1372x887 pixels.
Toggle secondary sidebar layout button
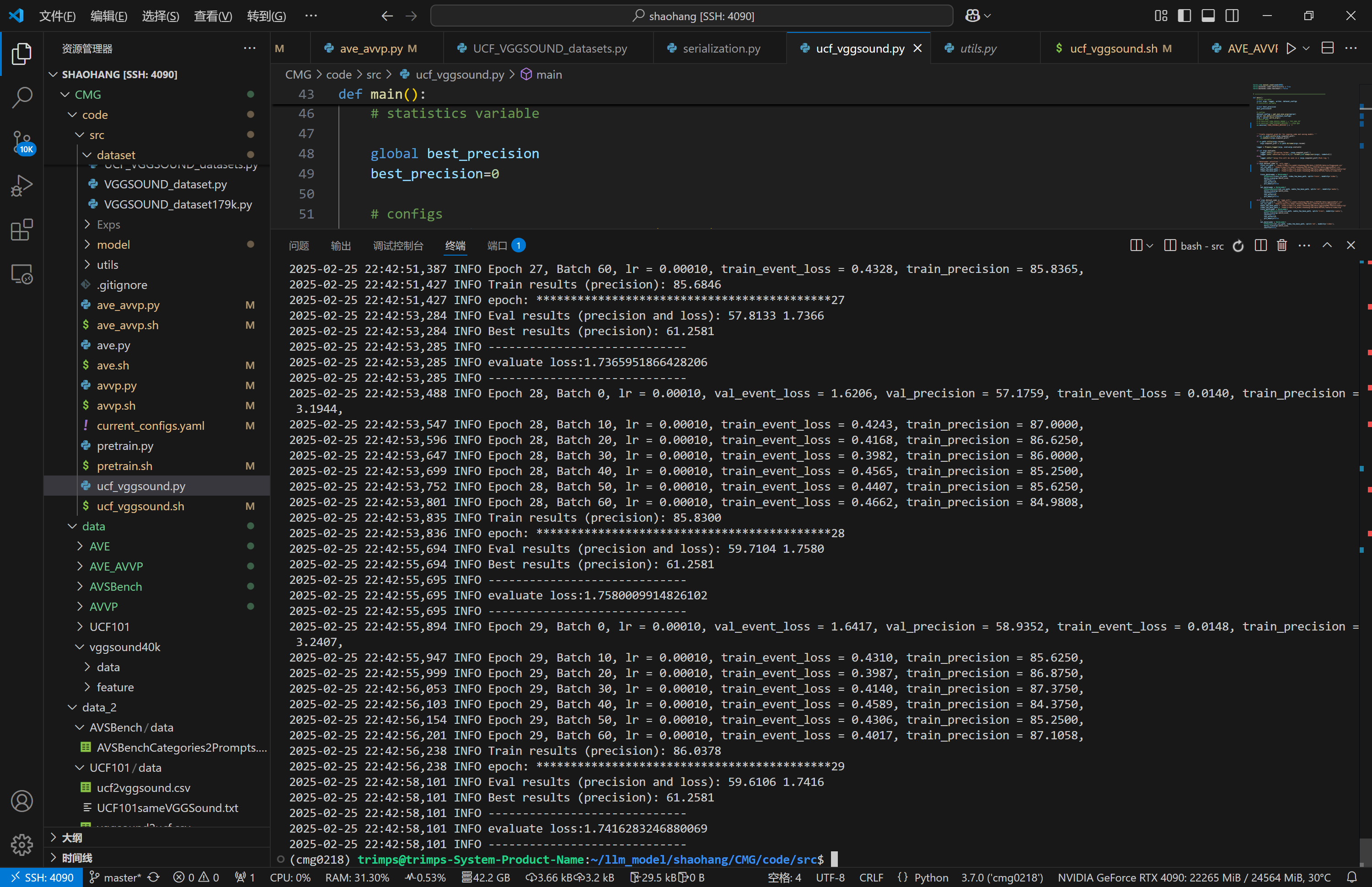(x=1232, y=16)
